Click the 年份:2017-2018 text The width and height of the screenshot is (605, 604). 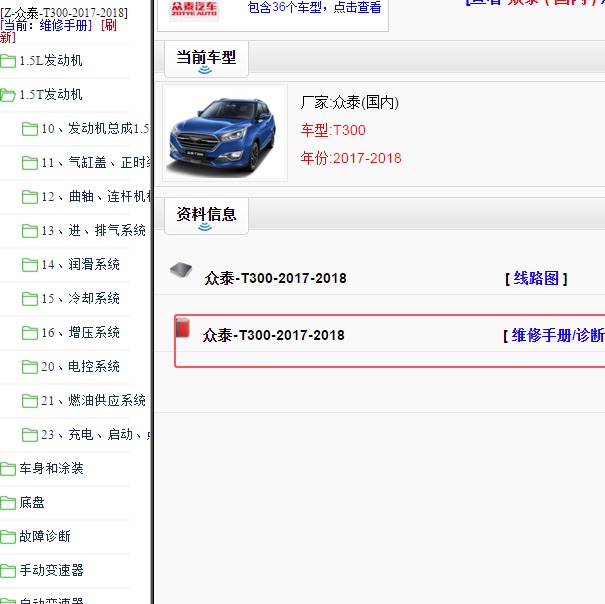351,158
